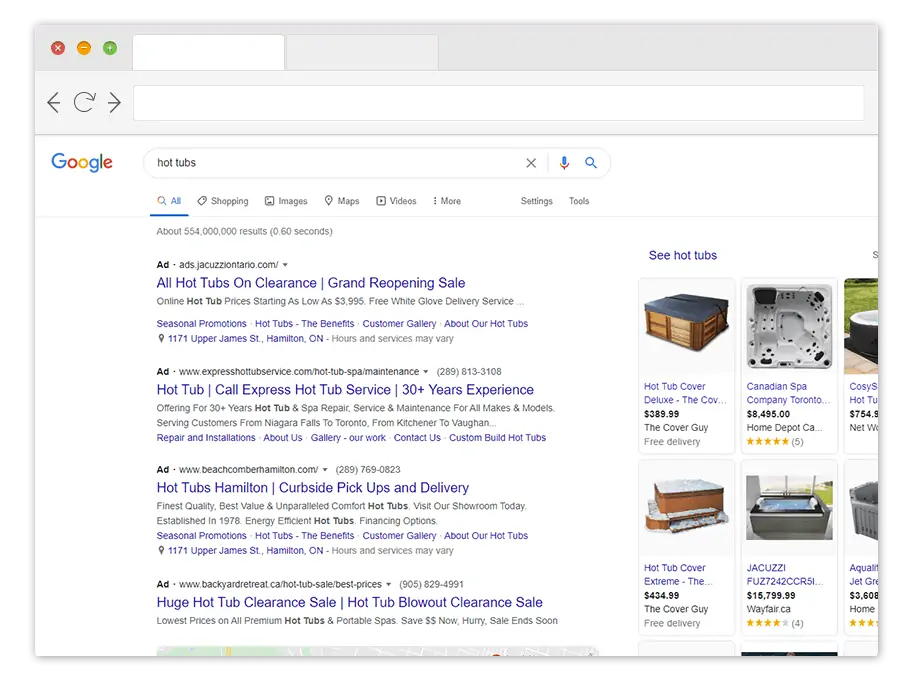The image size is (912, 699).
Task: Click 'Customer Gallery' under the Beachcomber Hamilton ad
Action: 399,536
